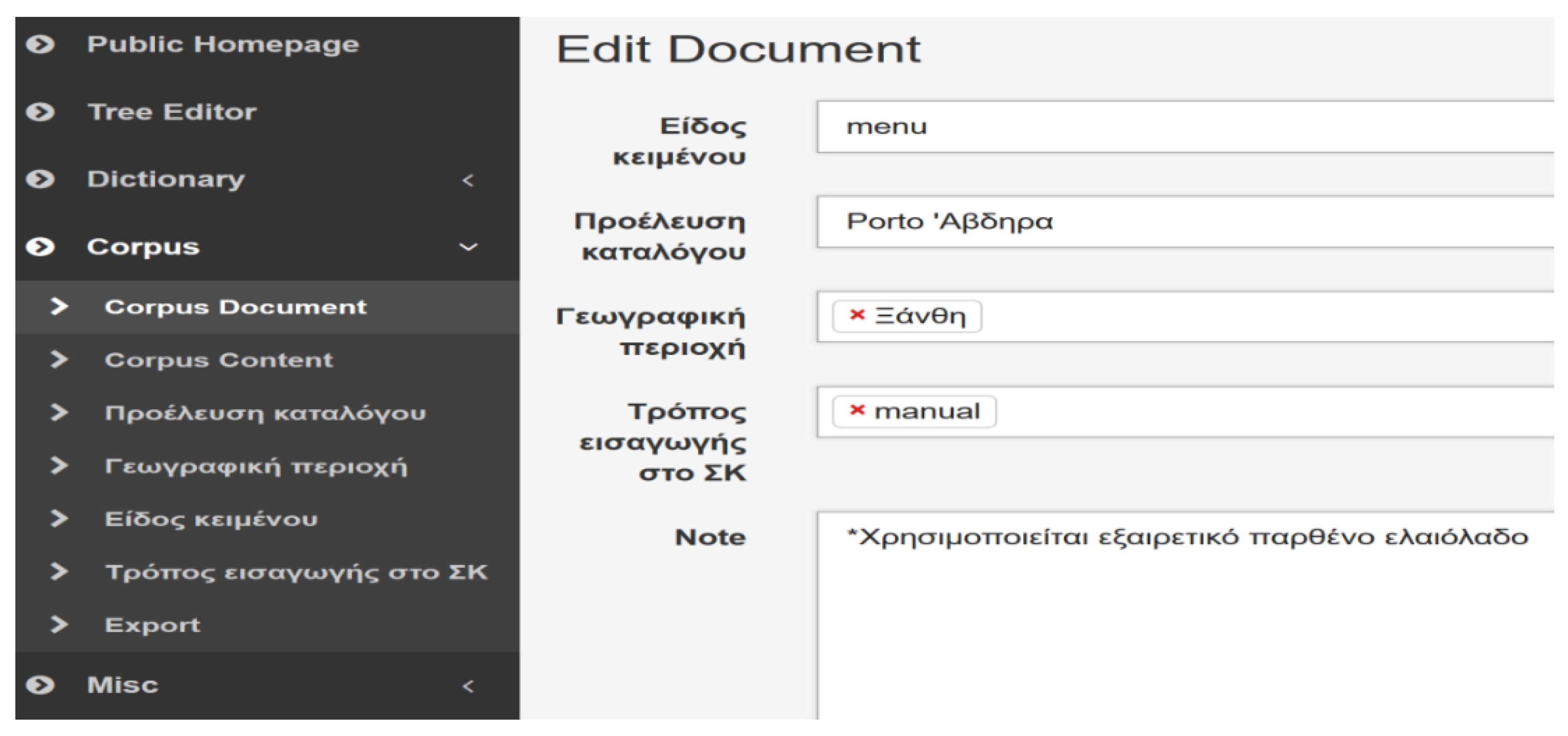
Task: Click the Είδος κειμένου field containing menu
Action: 1187,127
